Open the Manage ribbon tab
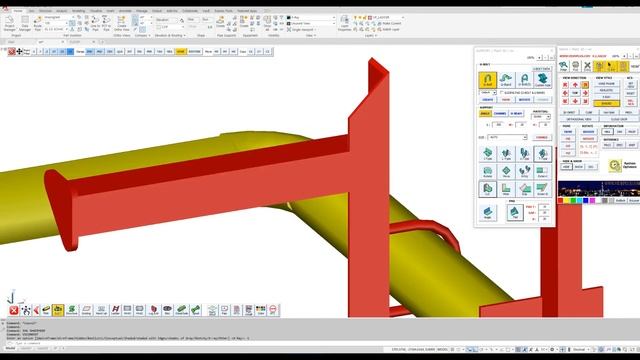This screenshot has height=360, width=640. [142, 11]
